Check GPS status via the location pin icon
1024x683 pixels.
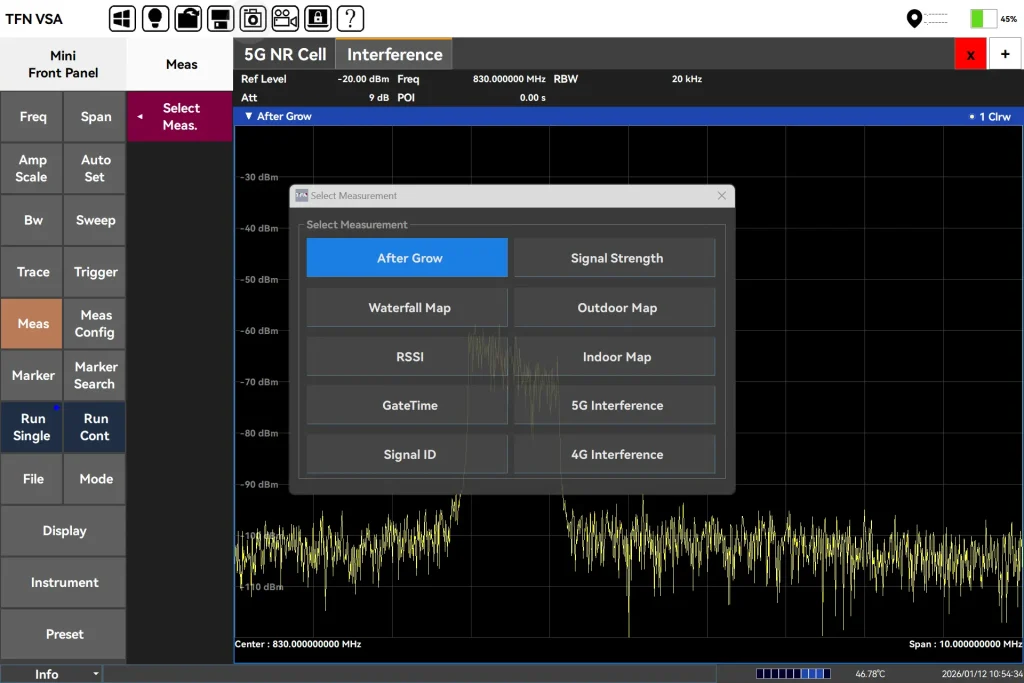(914, 17)
